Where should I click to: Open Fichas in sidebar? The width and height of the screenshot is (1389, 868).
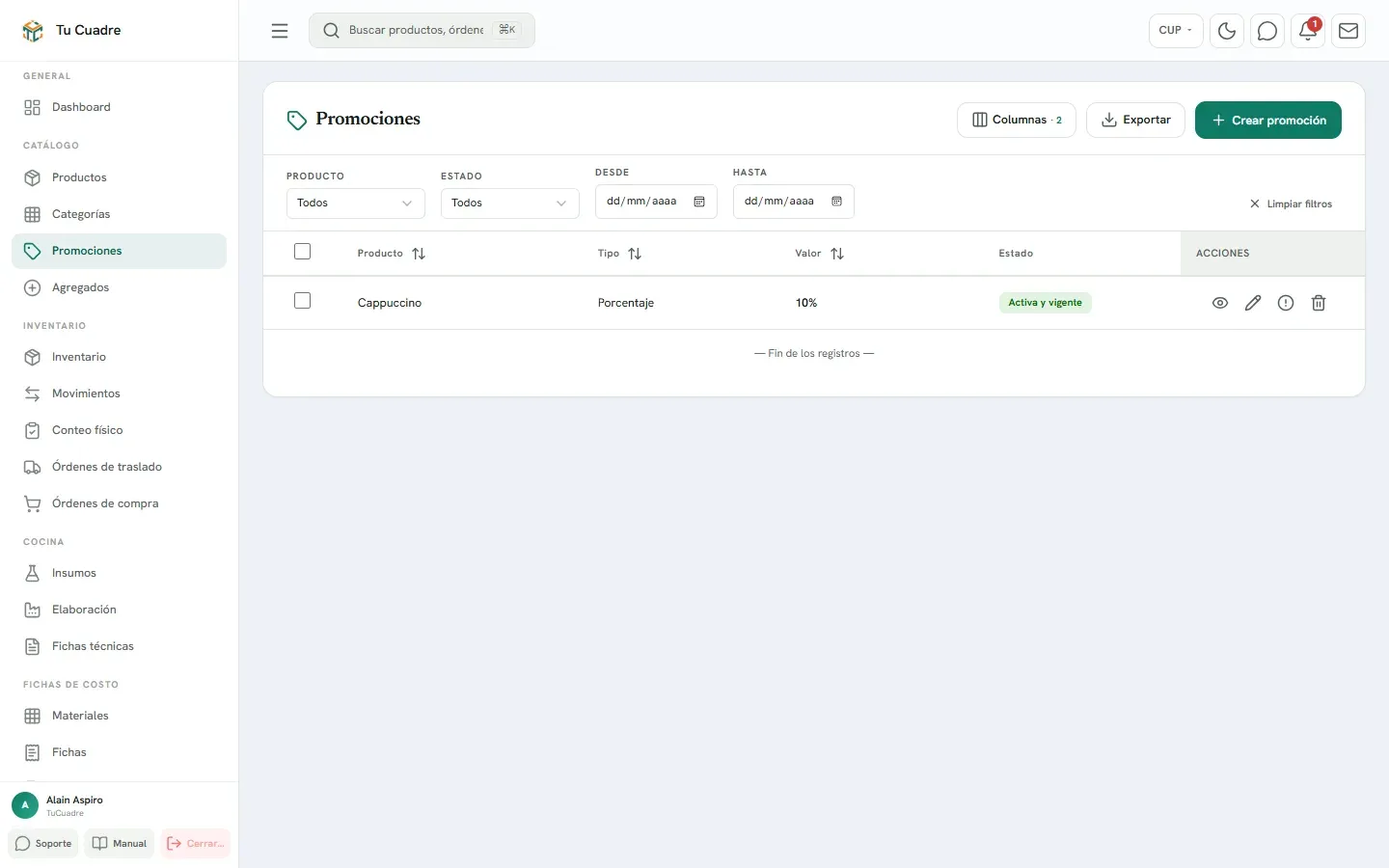point(119,752)
